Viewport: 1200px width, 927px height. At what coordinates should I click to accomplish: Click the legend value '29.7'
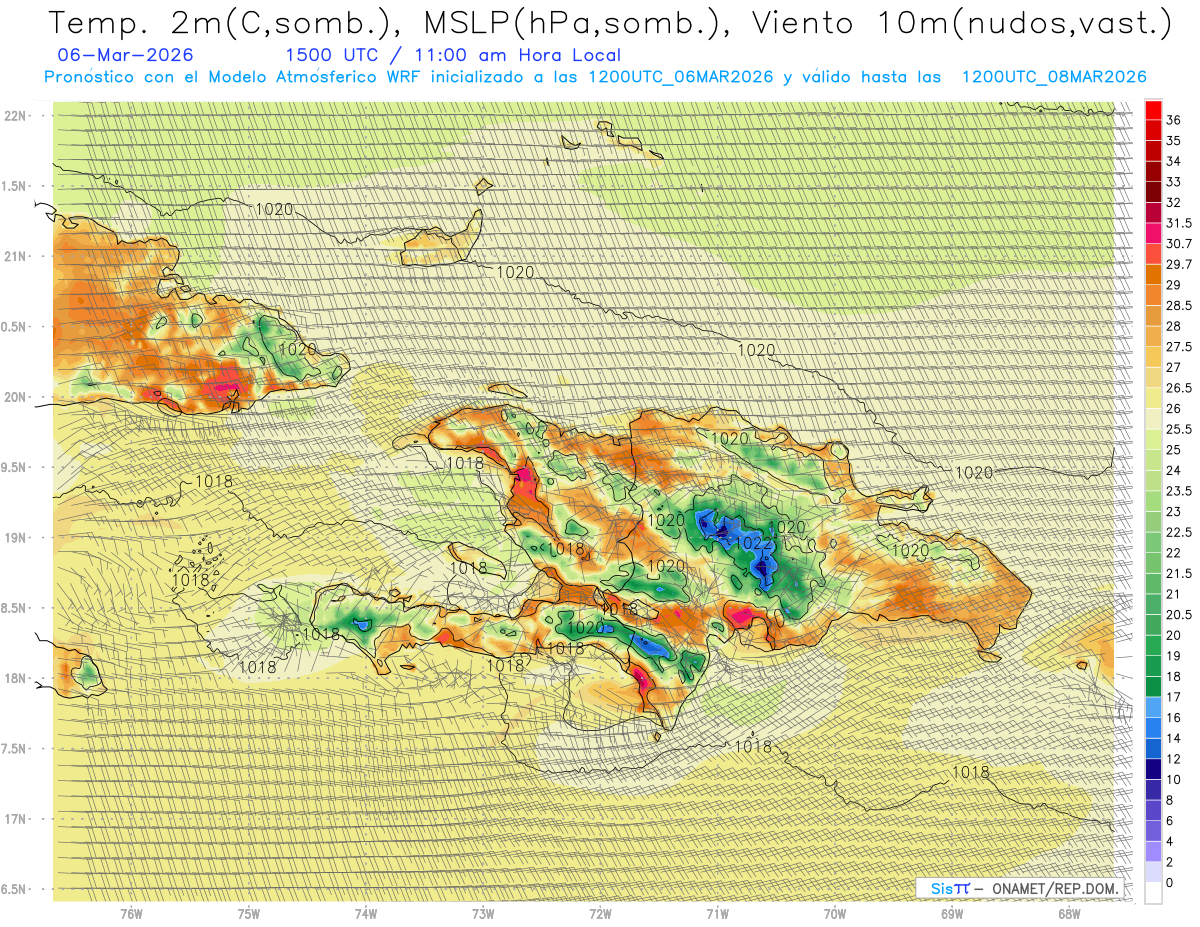1179,264
